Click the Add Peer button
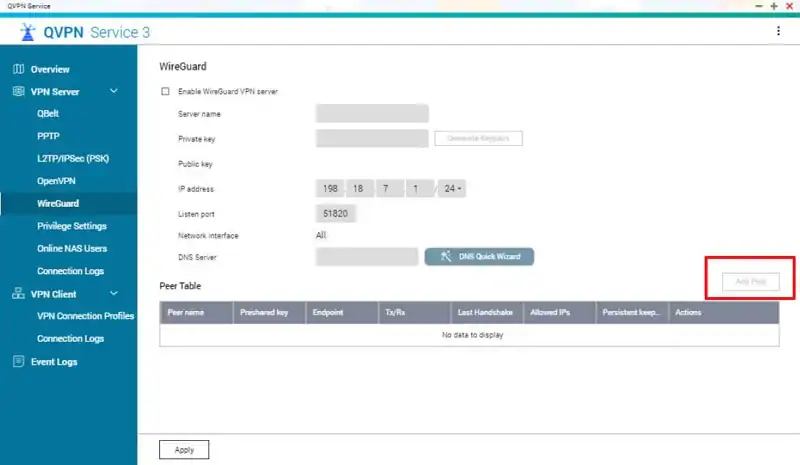The height and width of the screenshot is (465, 800). [x=751, y=281]
